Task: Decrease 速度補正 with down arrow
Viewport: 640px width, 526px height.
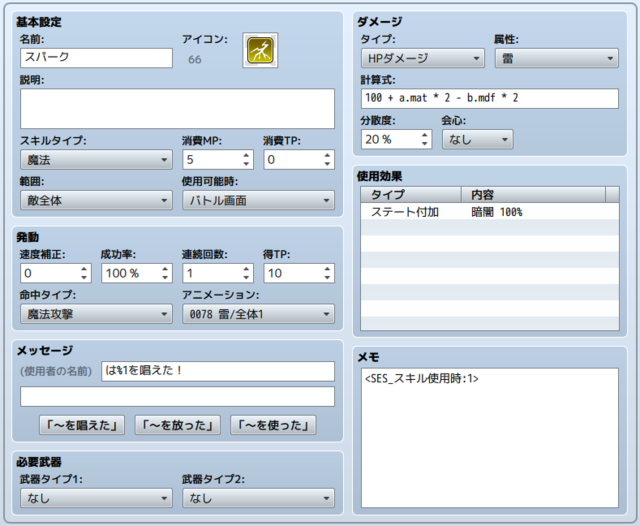Action: (84, 277)
